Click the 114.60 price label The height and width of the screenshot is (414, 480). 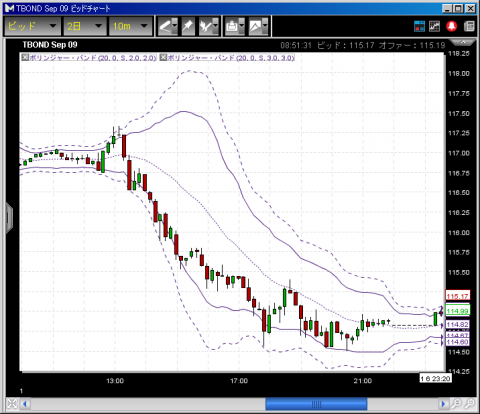click(458, 342)
